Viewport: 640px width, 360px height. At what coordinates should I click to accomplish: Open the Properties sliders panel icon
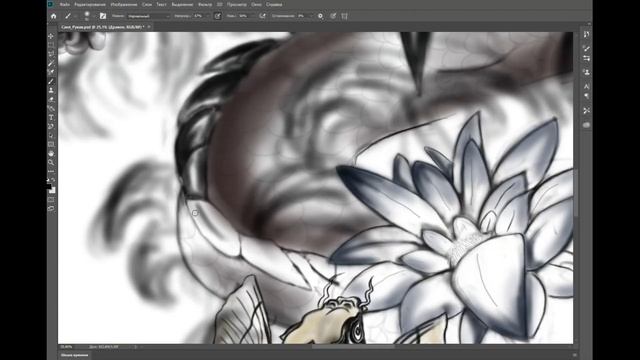tap(587, 58)
